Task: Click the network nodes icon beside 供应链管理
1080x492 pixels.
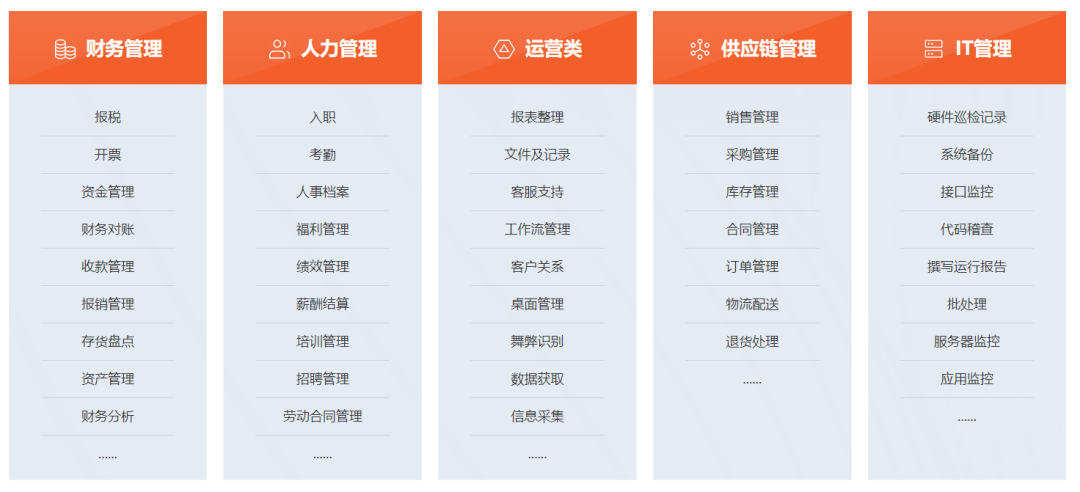Action: pyautogui.click(x=700, y=49)
